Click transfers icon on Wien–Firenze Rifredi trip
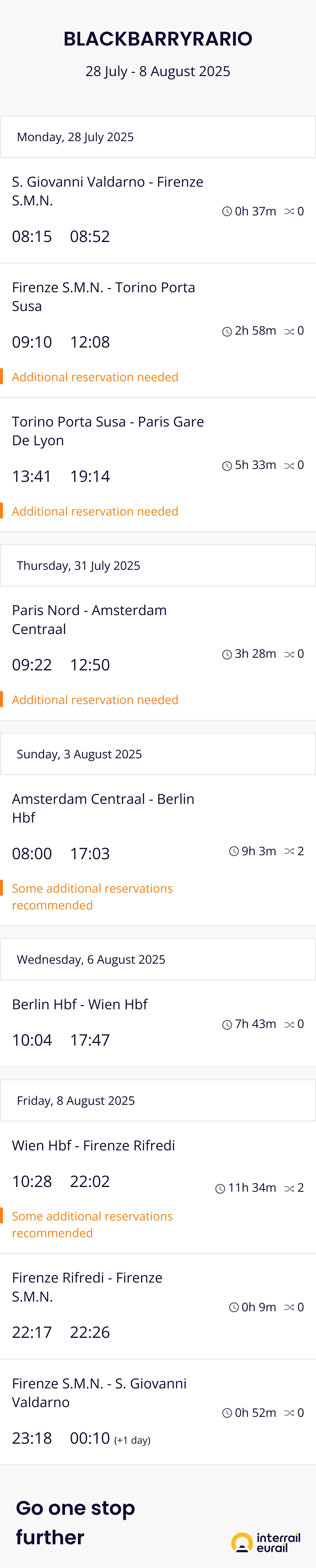 click(289, 1188)
